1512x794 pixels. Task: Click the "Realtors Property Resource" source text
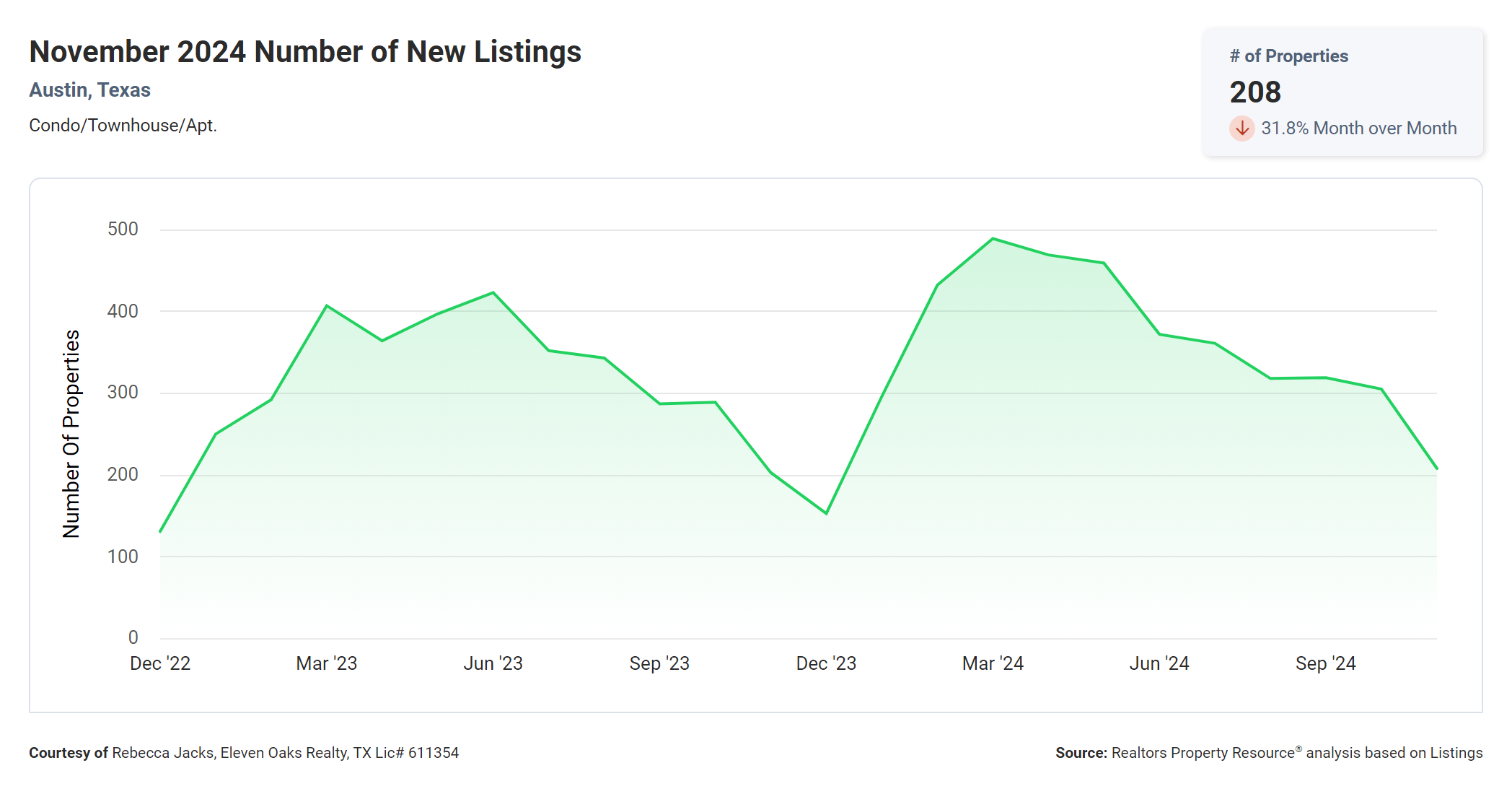[x=1203, y=753]
